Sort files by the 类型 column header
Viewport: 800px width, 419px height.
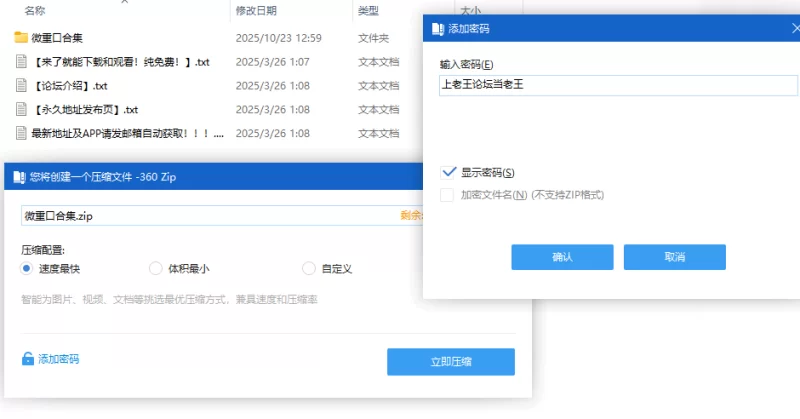point(368,11)
